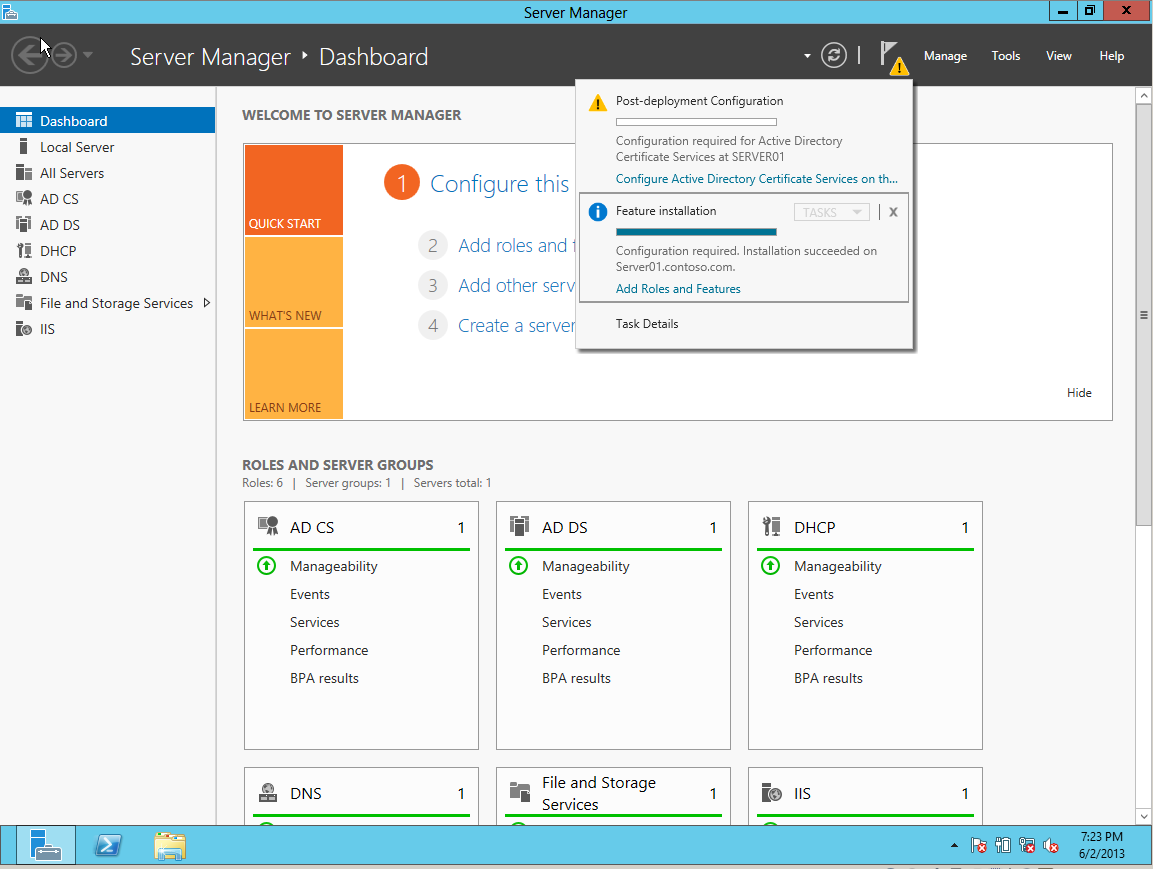Click the Forward navigation arrow

[64, 55]
